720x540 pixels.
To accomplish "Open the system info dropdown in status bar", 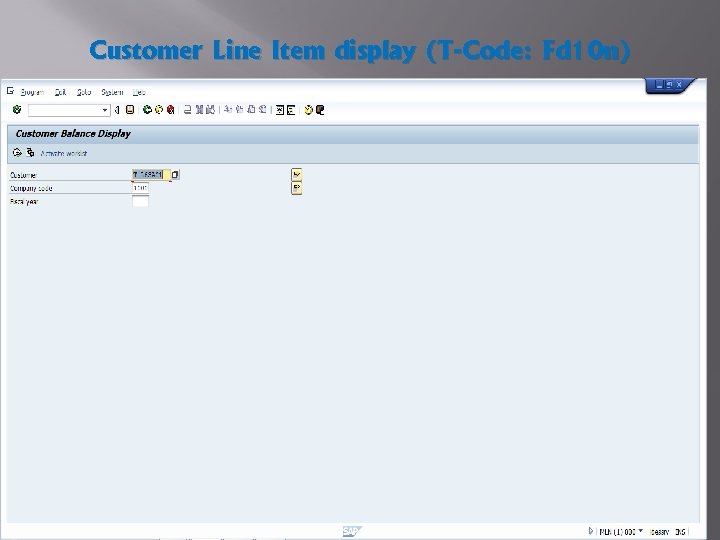I will pyautogui.click(x=641, y=531).
